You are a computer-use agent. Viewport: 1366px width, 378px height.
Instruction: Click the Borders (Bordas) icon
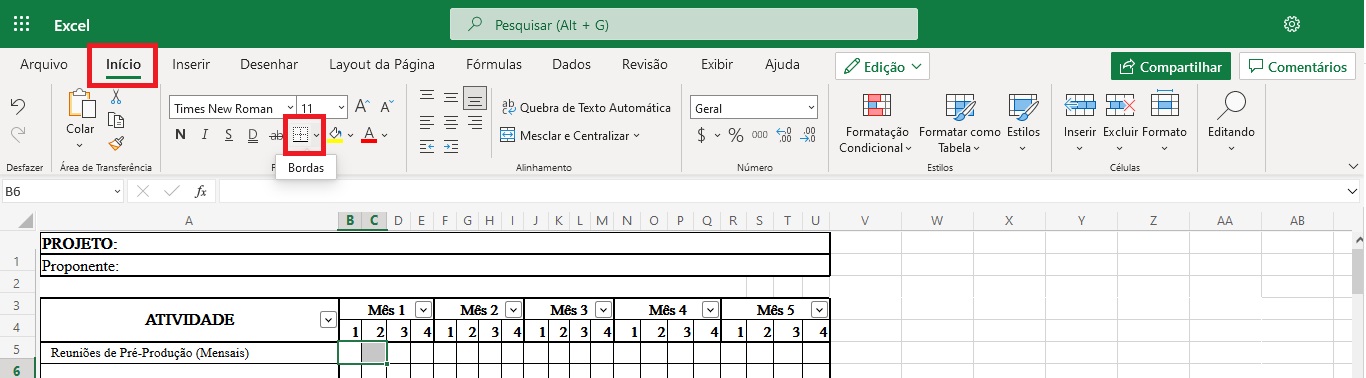(300, 135)
